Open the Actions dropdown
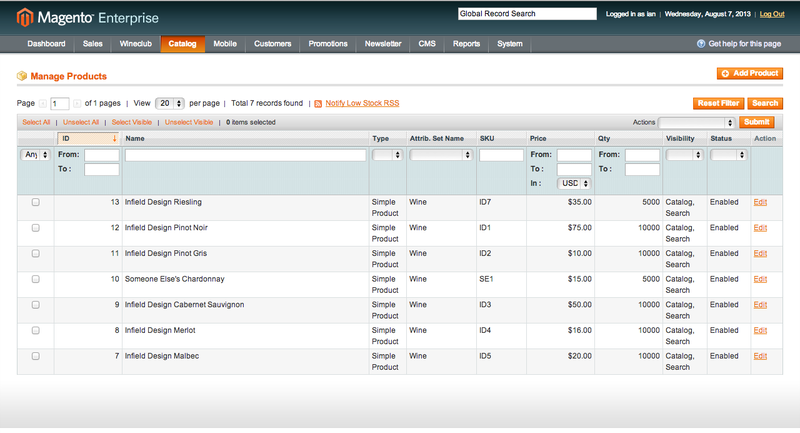The image size is (800, 433). pos(696,122)
